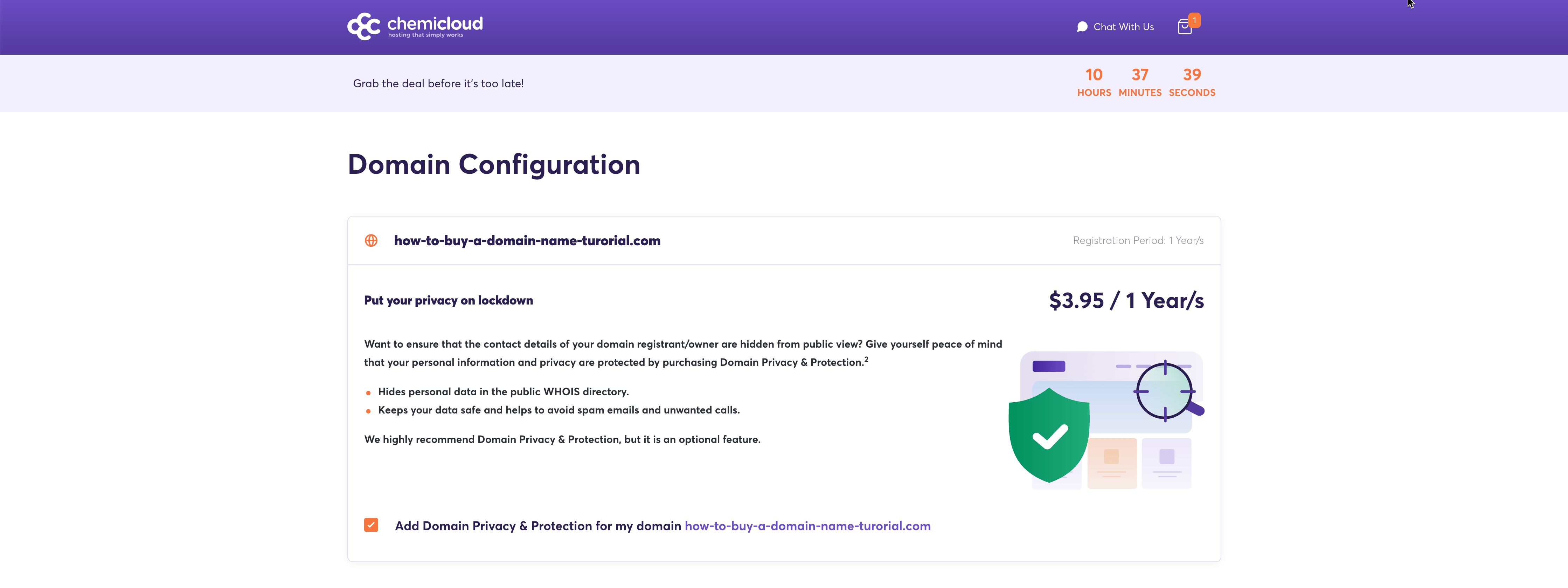The width and height of the screenshot is (1568, 588).
Task: Click the Grab the deal banner text
Action: pos(438,83)
